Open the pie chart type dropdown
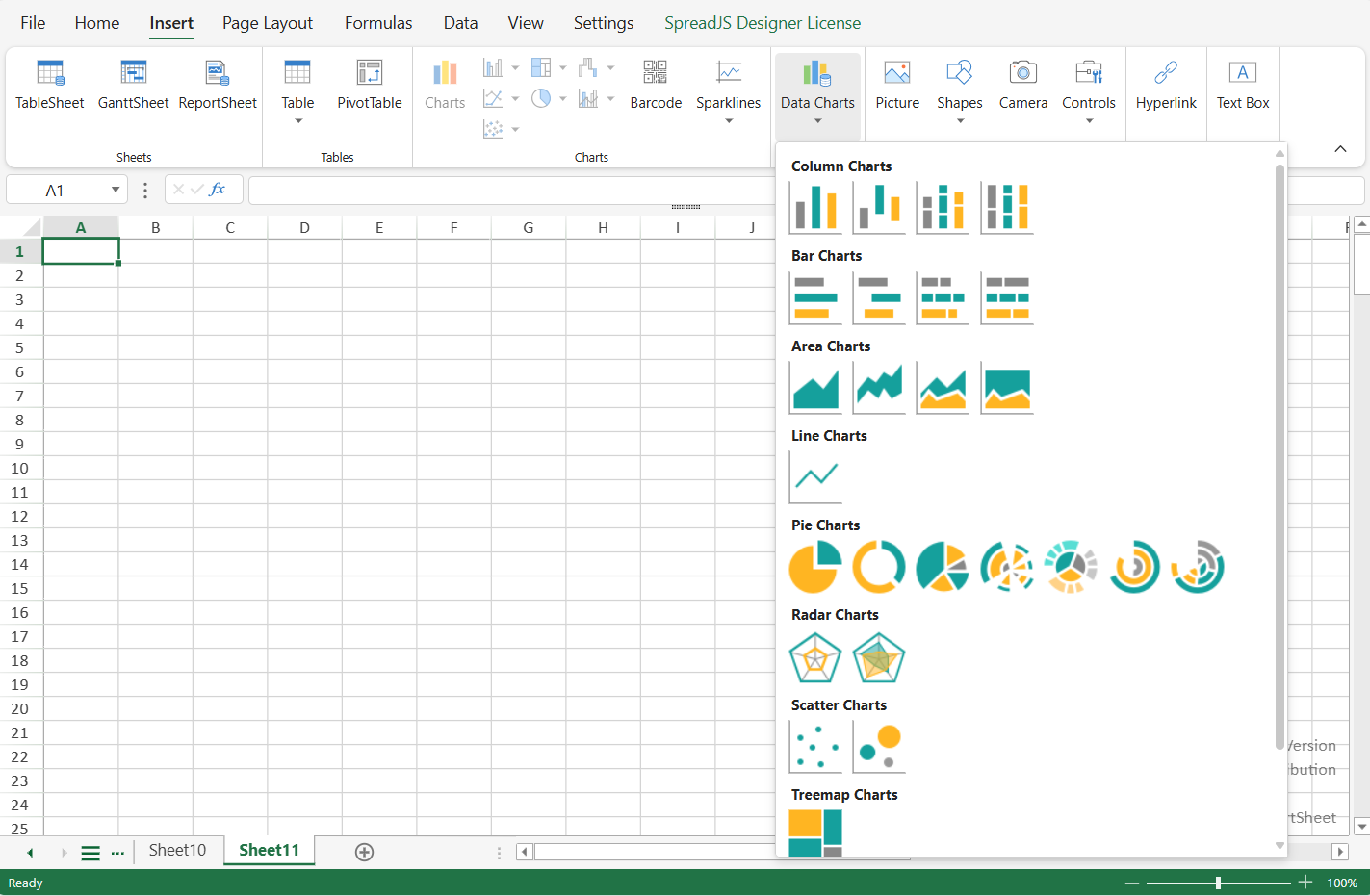The image size is (1370, 896). [563, 98]
